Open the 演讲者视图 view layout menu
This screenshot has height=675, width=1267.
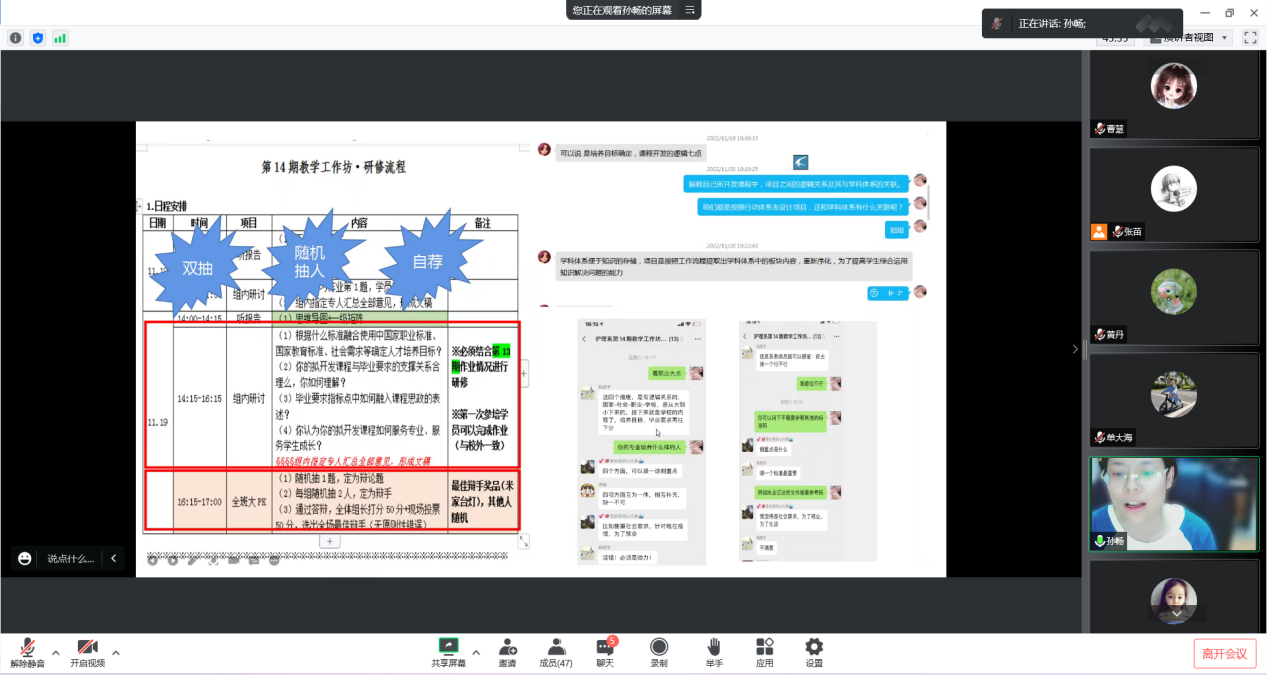pyautogui.click(x=1186, y=37)
